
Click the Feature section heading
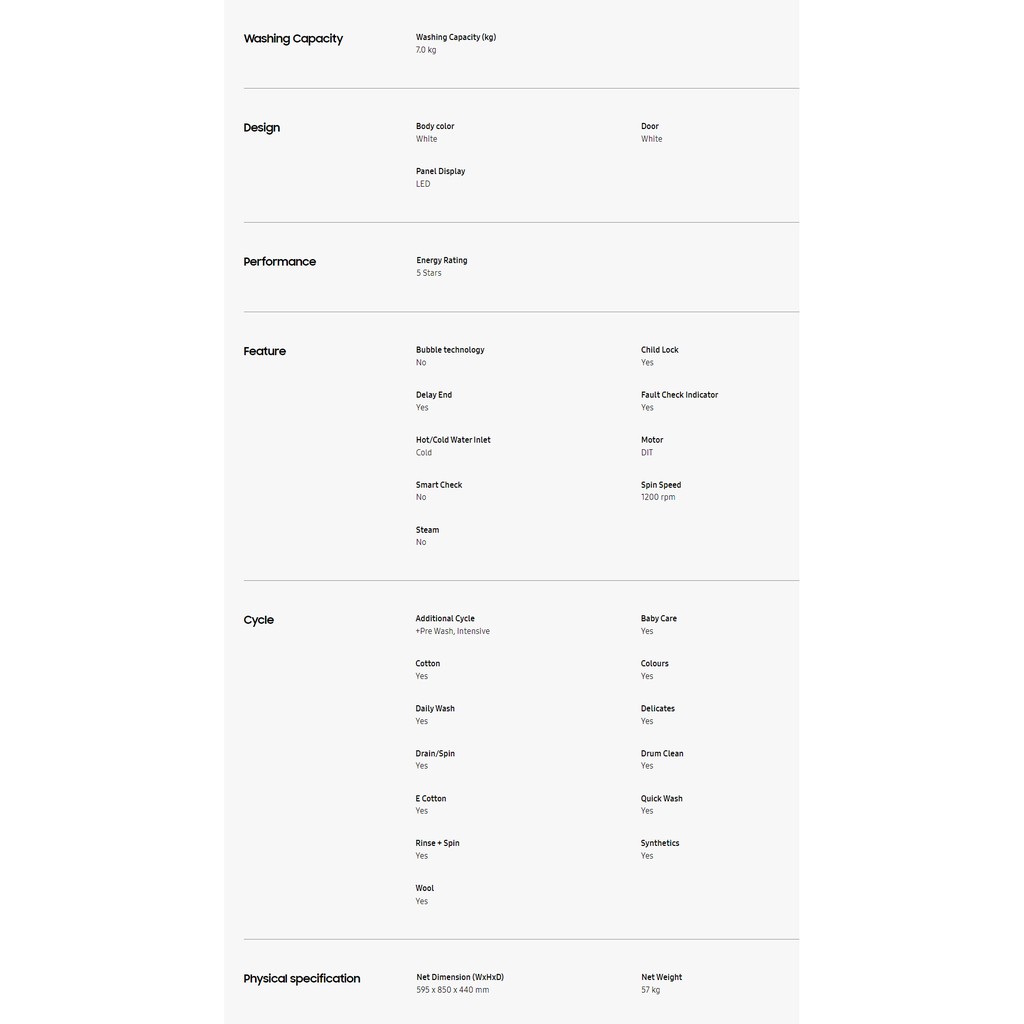pyautogui.click(x=264, y=352)
